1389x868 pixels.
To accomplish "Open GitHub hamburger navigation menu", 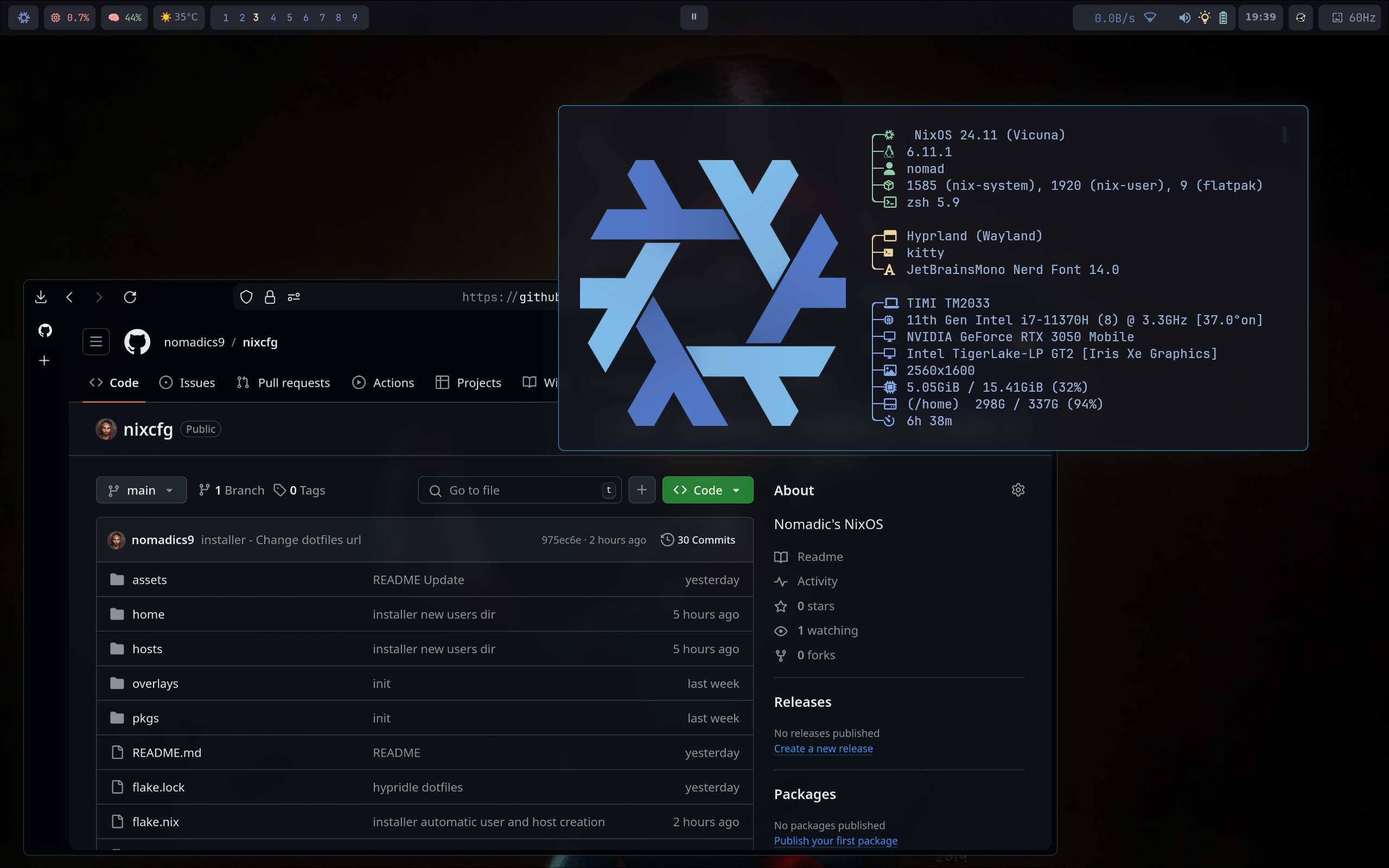I will pos(96,342).
